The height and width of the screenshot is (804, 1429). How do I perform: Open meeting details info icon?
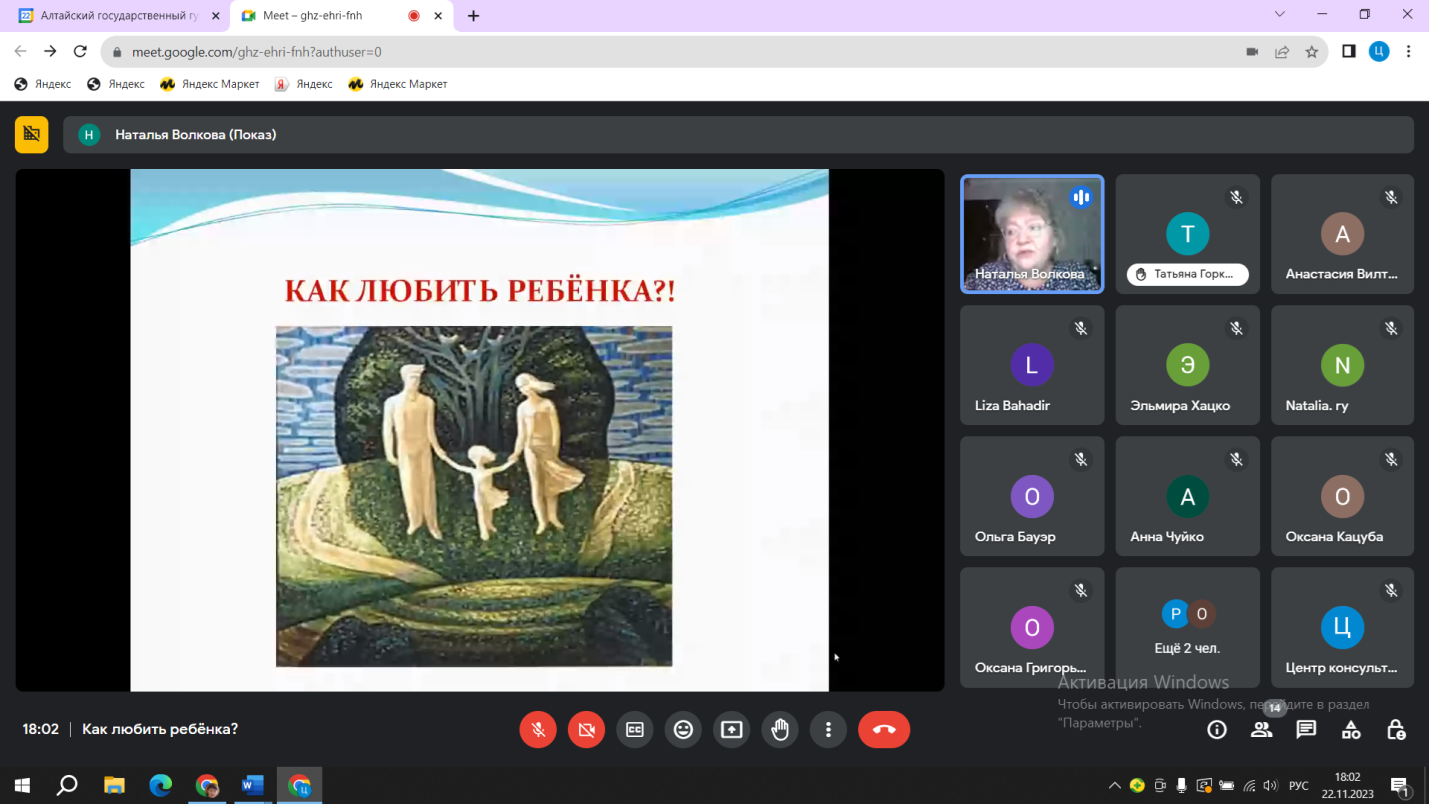[1217, 730]
